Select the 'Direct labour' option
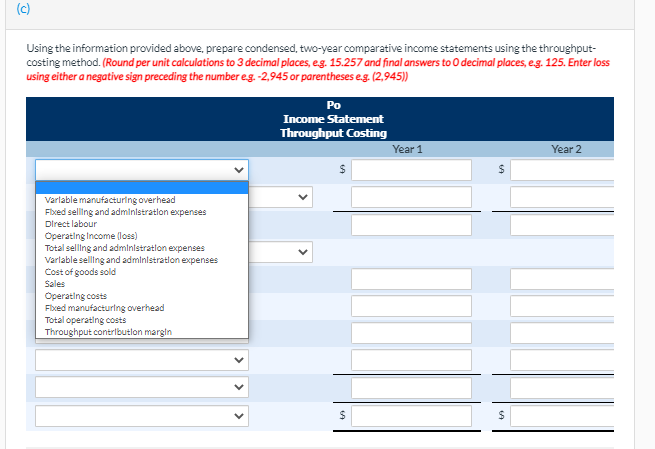This screenshot has width=655, height=449. pos(142,224)
